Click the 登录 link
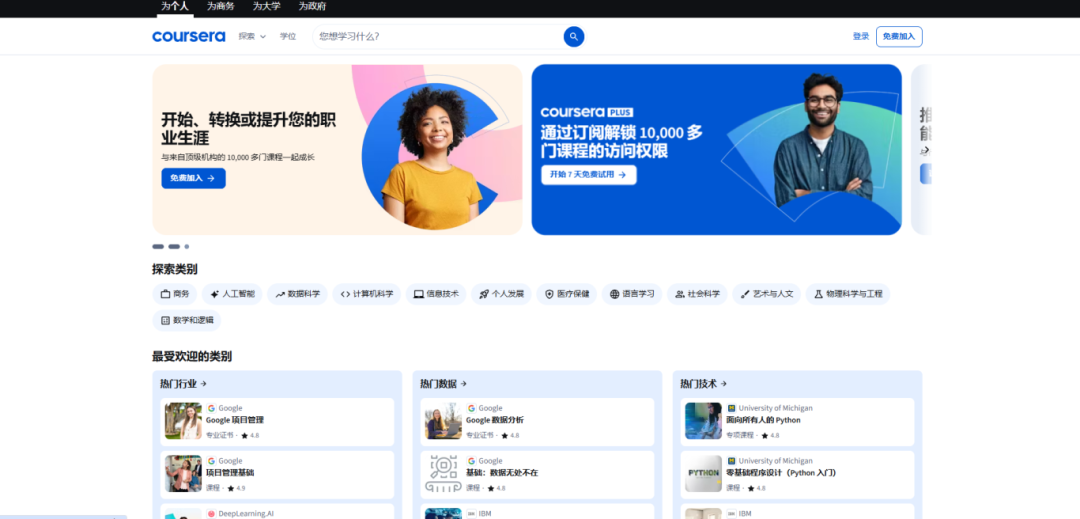Image resolution: width=1080 pixels, height=519 pixels. (x=860, y=37)
